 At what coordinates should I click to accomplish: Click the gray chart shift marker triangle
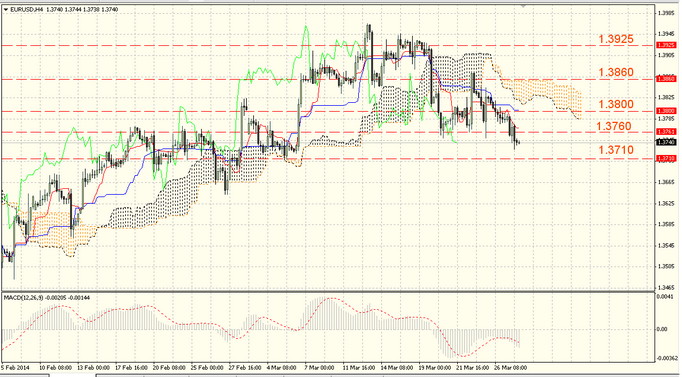pos(523,6)
